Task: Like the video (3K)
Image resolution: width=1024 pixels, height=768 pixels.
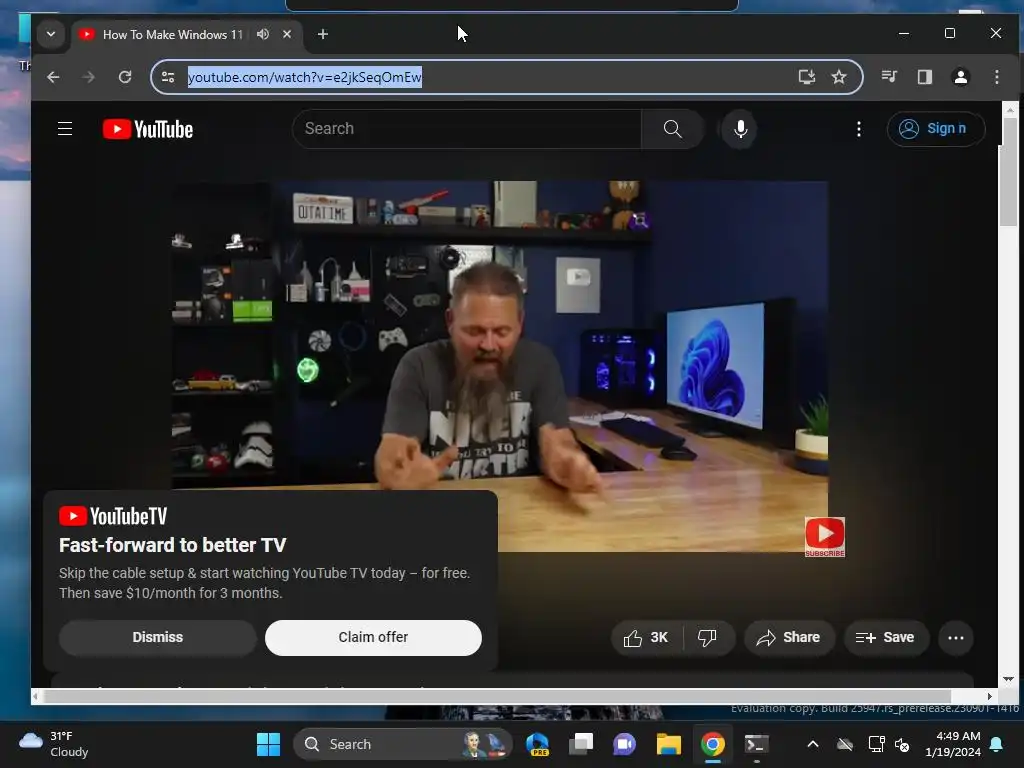Action: click(x=646, y=637)
